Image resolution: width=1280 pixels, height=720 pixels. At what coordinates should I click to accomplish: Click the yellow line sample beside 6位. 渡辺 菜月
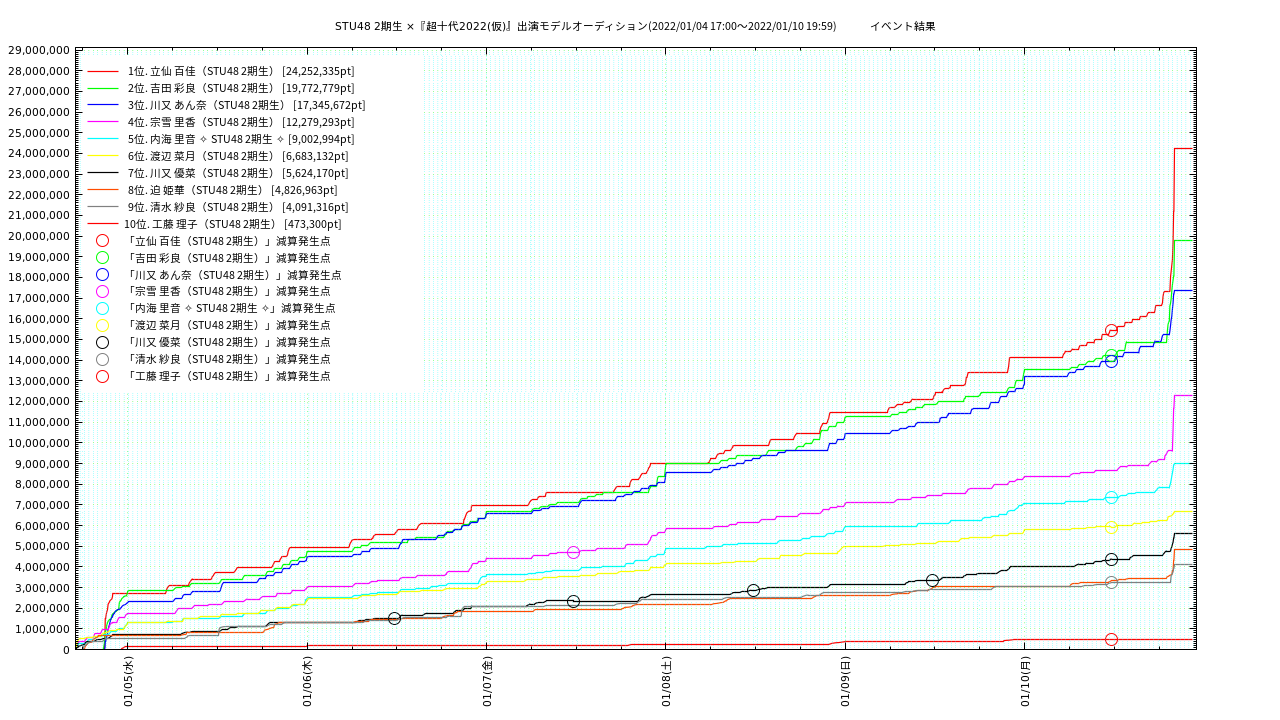[102, 156]
